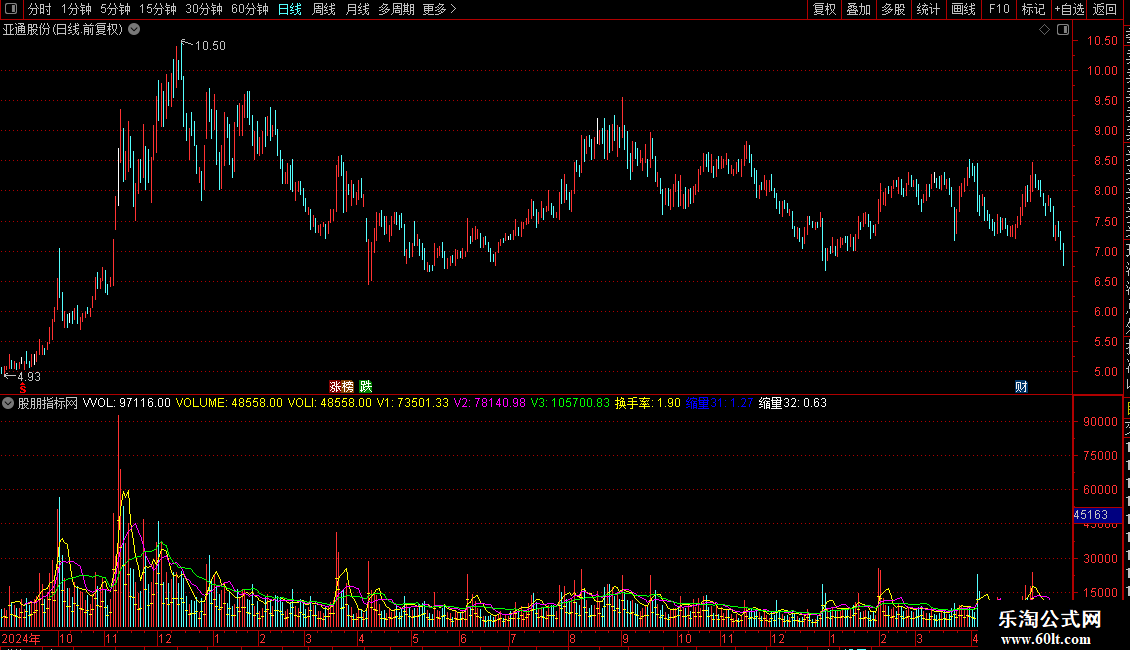Image resolution: width=1130 pixels, height=650 pixels.
Task: Expand 更多 period options
Action: 440,9
